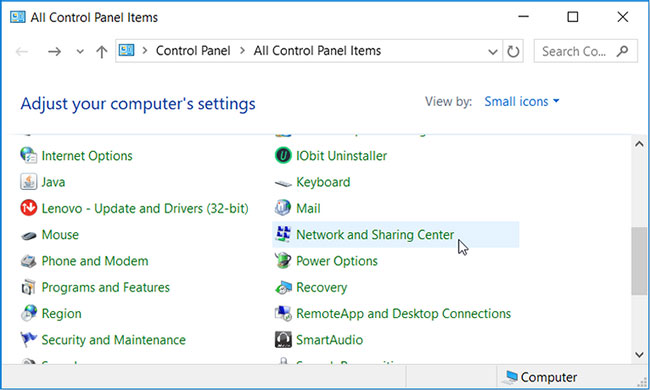Viewport: 650px width, 390px height.
Task: Click the All Control Panel Items window title
Action: pyautogui.click(x=94, y=17)
